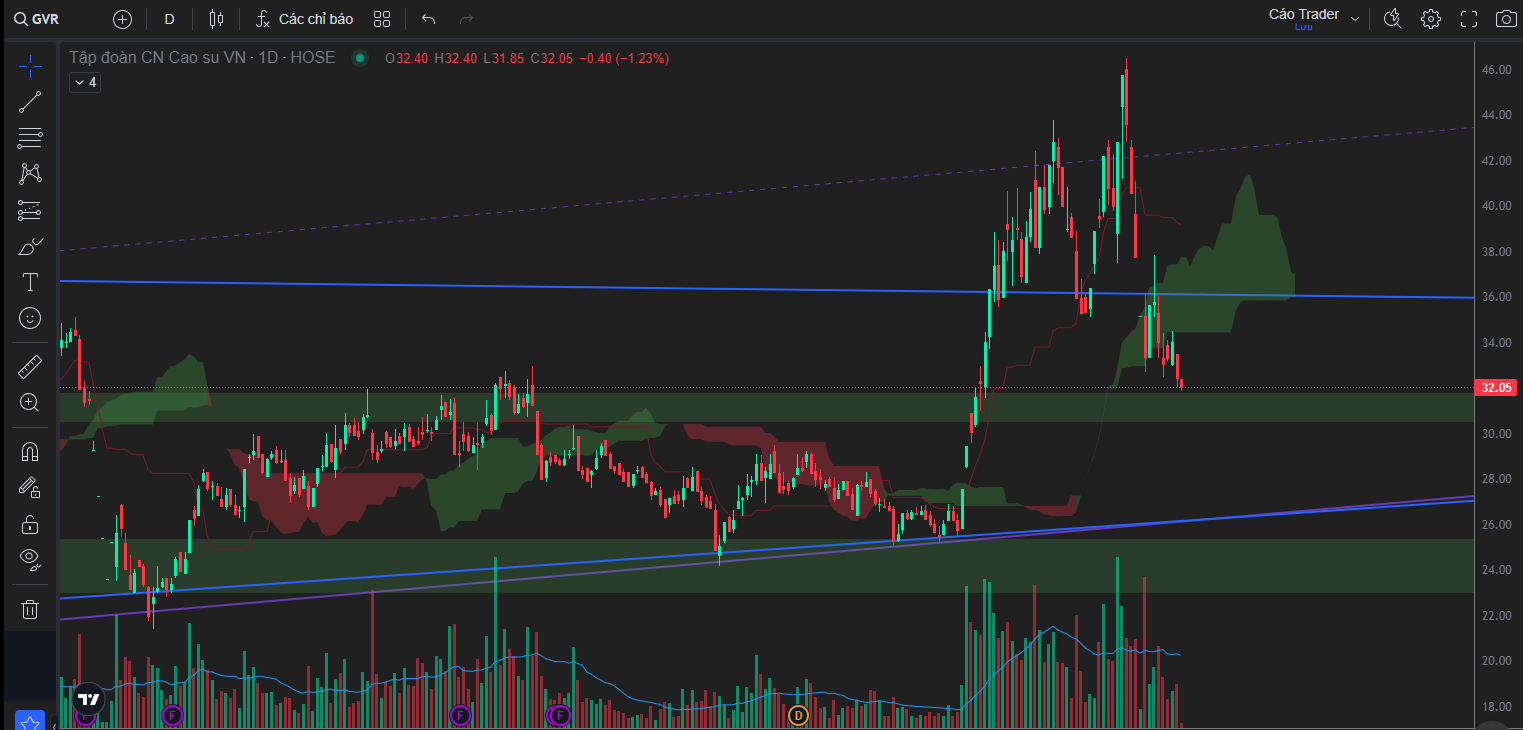Toggle stay in drawing mode
This screenshot has width=1523, height=730.
[30, 487]
